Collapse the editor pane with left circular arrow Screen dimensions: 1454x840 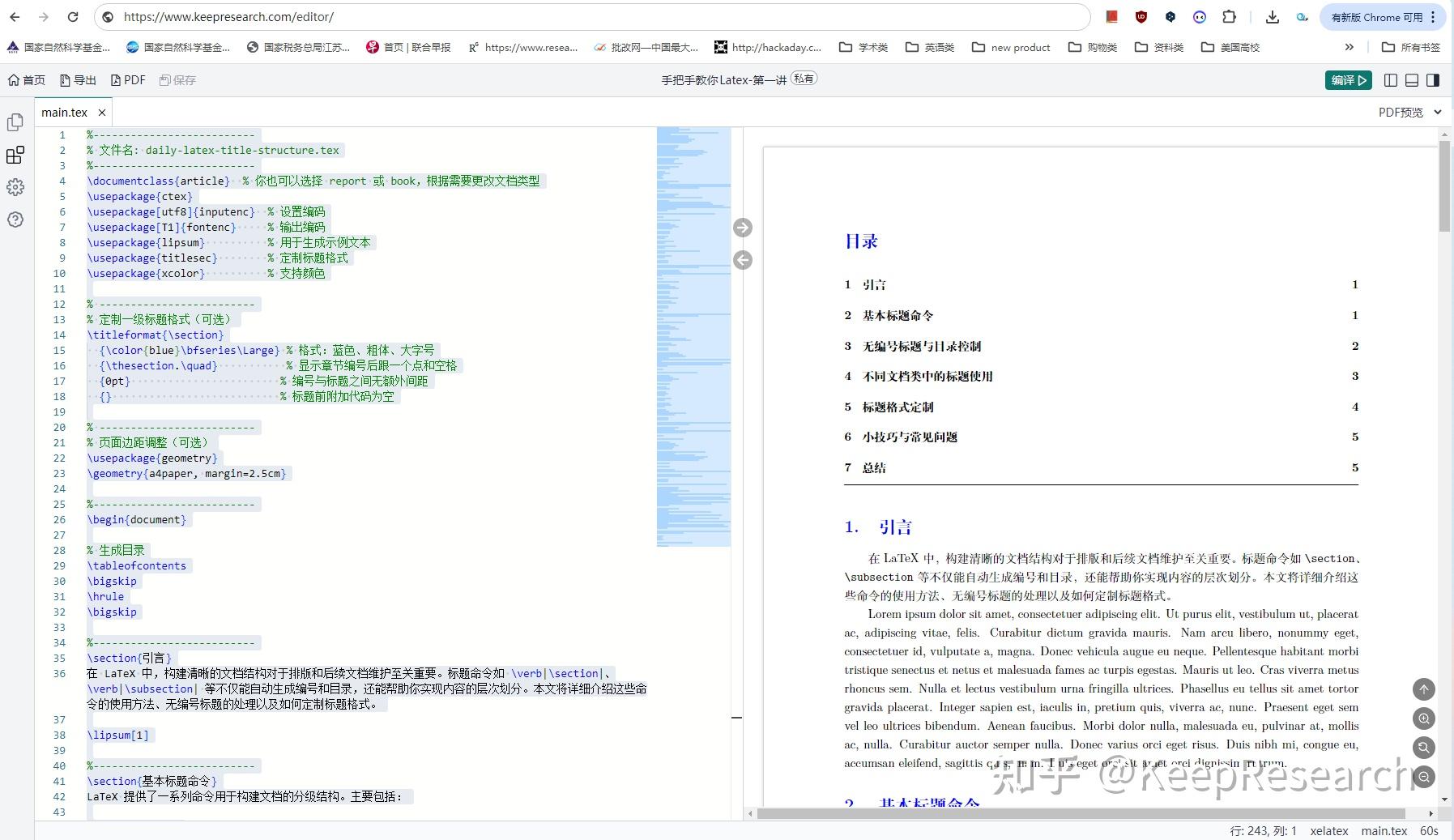click(744, 260)
